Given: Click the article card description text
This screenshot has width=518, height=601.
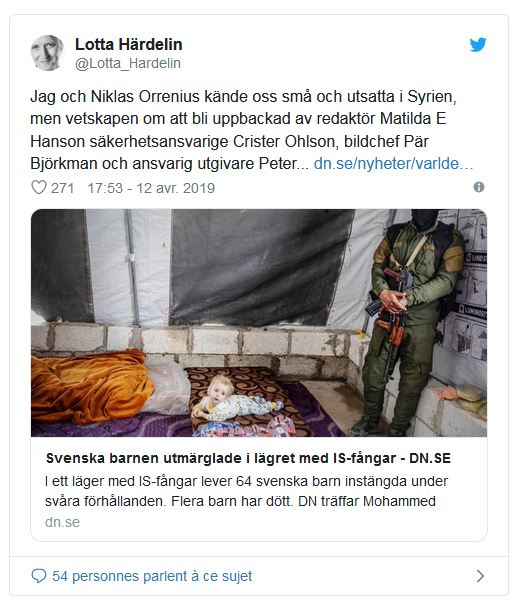Looking at the screenshot, I should (246, 491).
